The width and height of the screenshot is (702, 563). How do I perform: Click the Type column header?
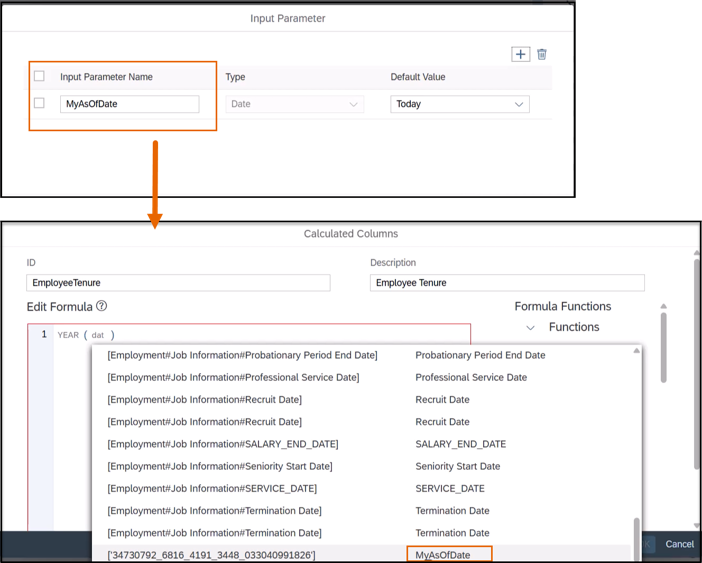pyautogui.click(x=235, y=77)
